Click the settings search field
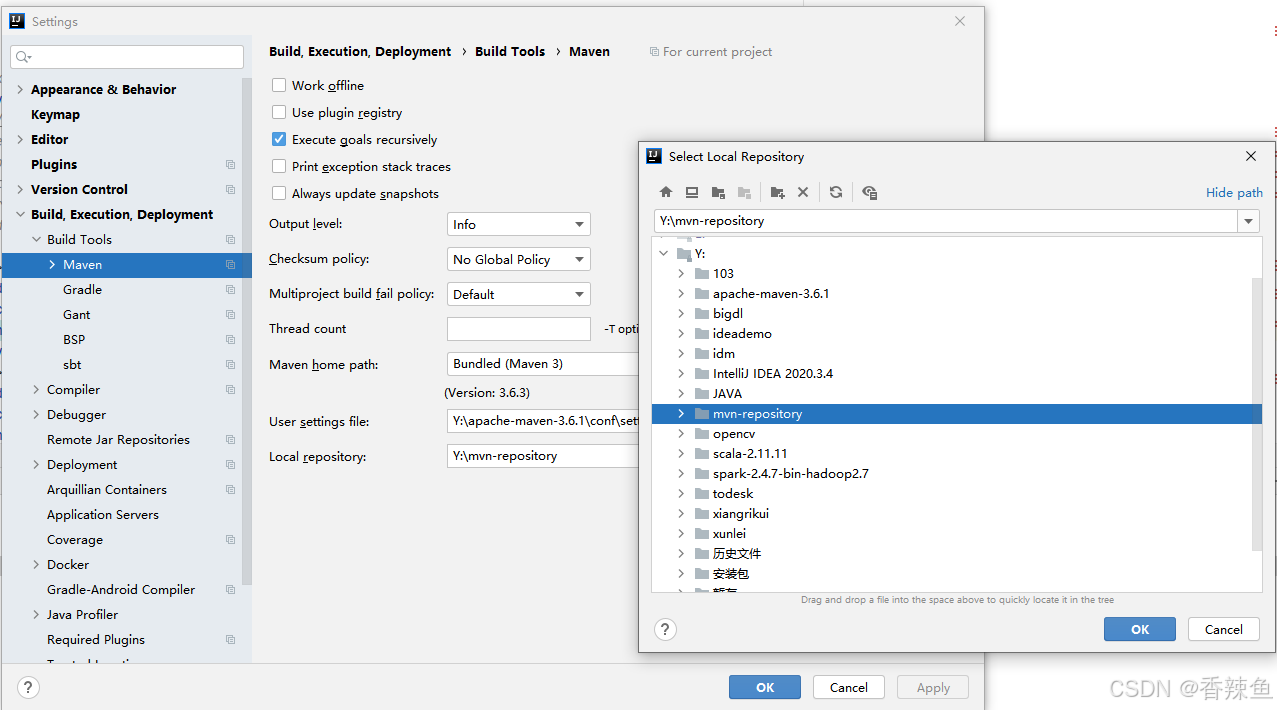Screen dimensions: 1277x710 tap(127, 57)
